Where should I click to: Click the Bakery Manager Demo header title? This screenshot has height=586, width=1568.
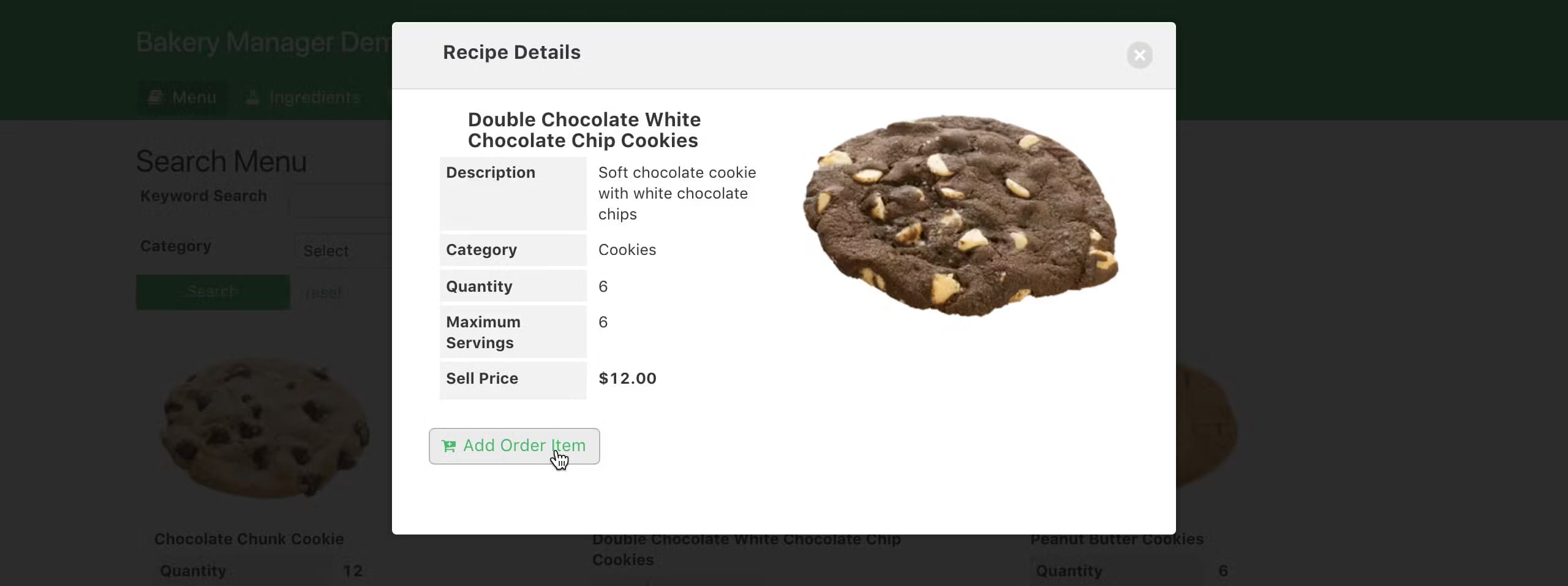tap(263, 42)
